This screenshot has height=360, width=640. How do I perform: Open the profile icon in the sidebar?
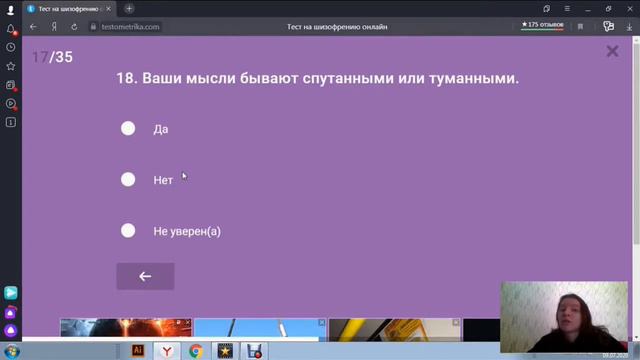pos(11,10)
